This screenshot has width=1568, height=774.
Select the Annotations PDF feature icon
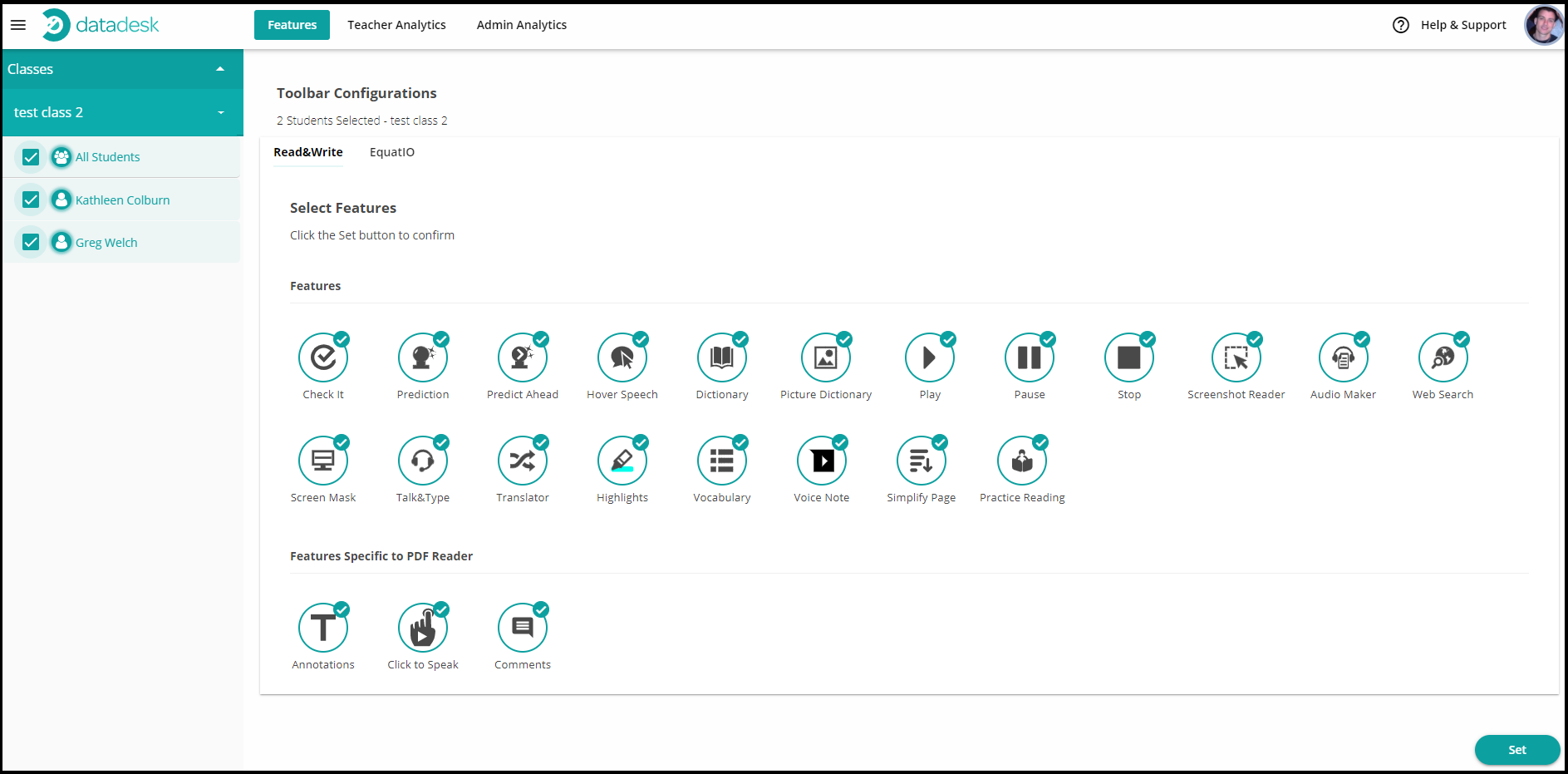(x=323, y=628)
